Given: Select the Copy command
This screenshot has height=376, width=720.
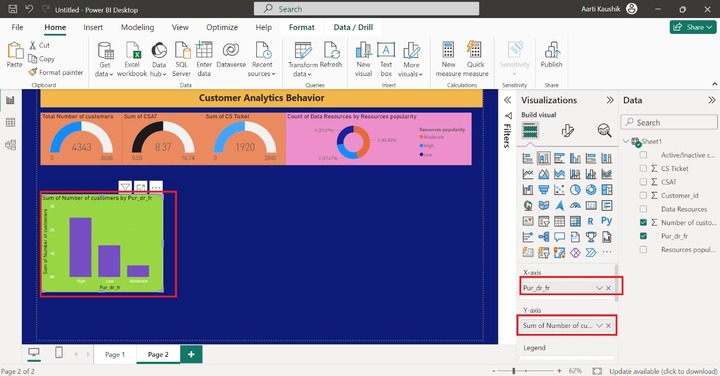Looking at the screenshot, I should (41, 59).
